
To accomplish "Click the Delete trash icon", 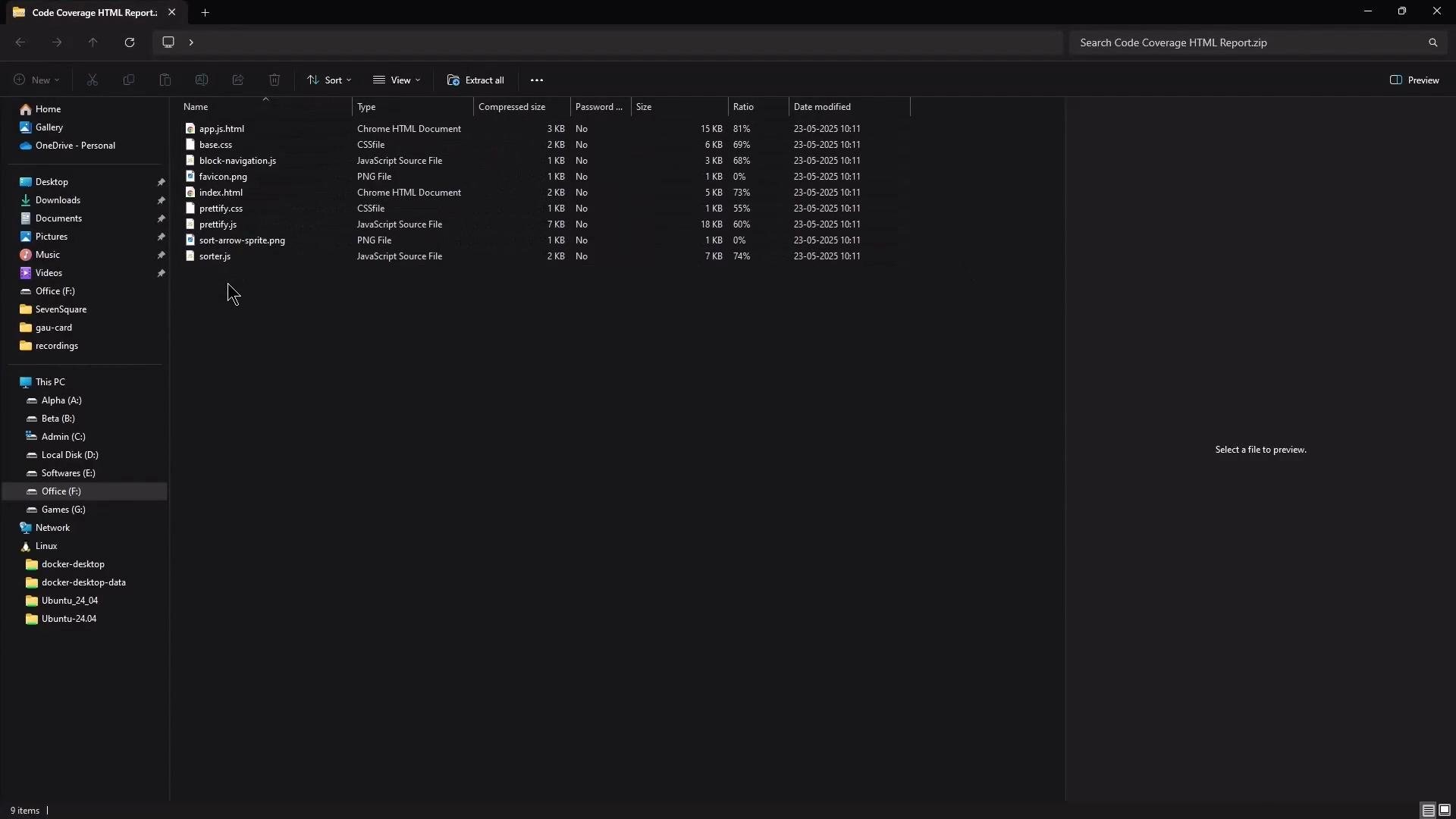I will click(275, 80).
